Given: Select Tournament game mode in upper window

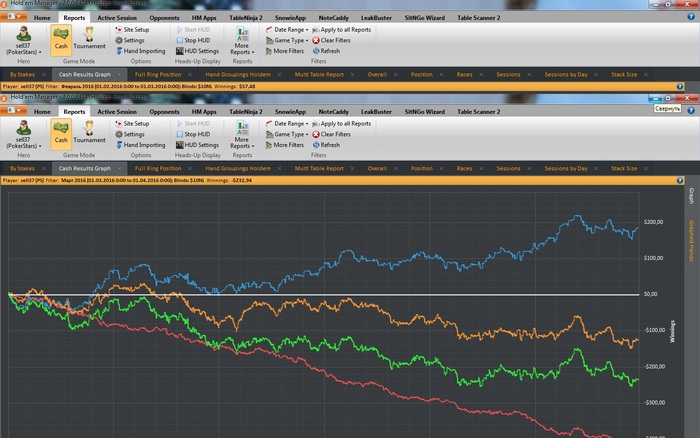Looking at the screenshot, I should (x=89, y=40).
